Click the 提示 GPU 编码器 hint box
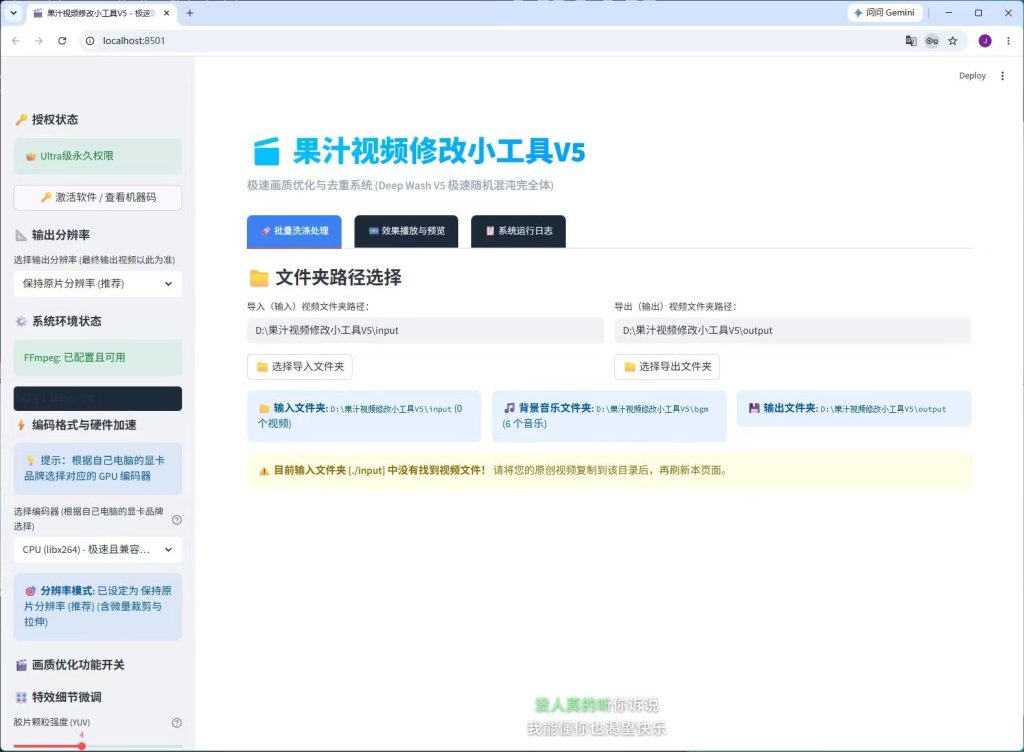This screenshot has height=752, width=1024. tap(98, 469)
